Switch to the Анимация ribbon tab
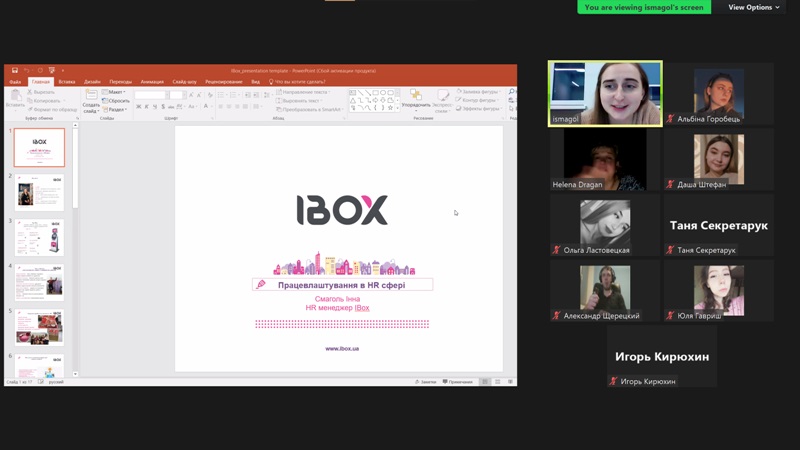 click(152, 82)
